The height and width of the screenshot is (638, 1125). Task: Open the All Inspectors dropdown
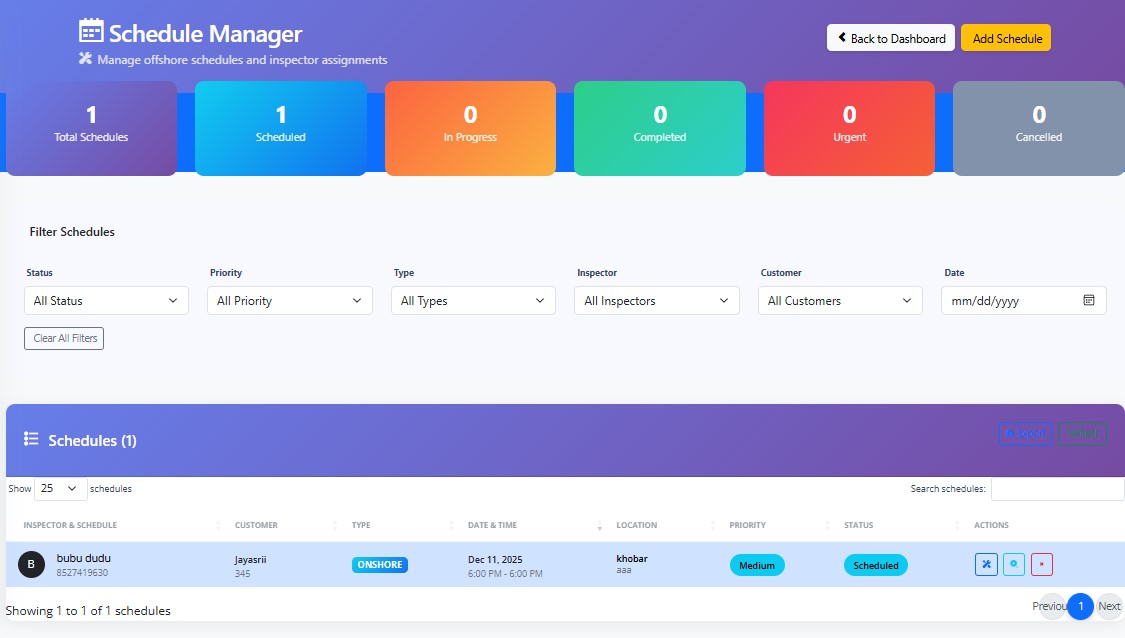(x=656, y=300)
